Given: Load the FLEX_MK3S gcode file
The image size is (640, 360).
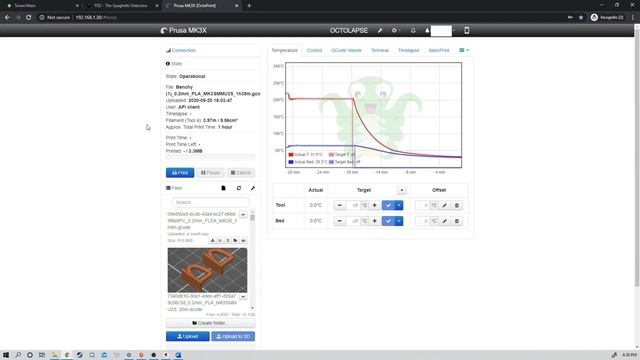Looking at the screenshot, I should click(x=236, y=240).
